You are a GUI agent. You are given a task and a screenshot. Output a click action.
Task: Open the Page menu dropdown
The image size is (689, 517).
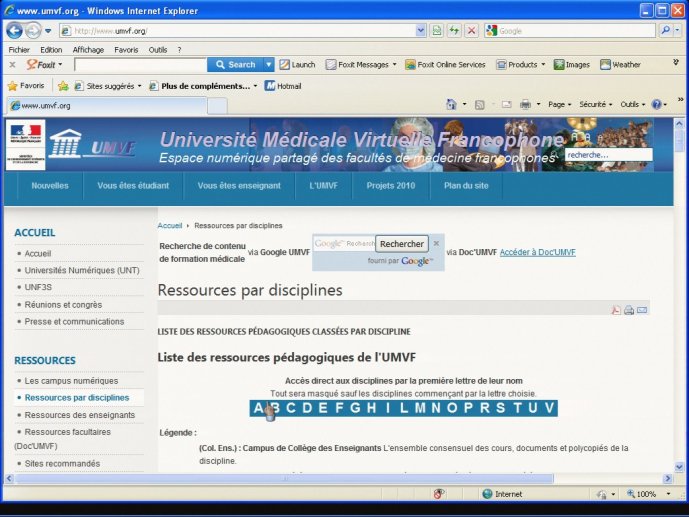point(559,105)
